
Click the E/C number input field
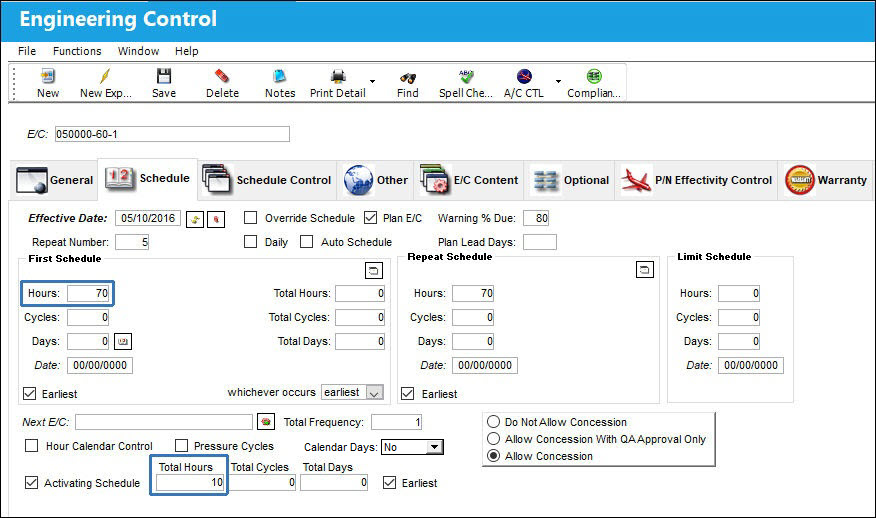172,134
